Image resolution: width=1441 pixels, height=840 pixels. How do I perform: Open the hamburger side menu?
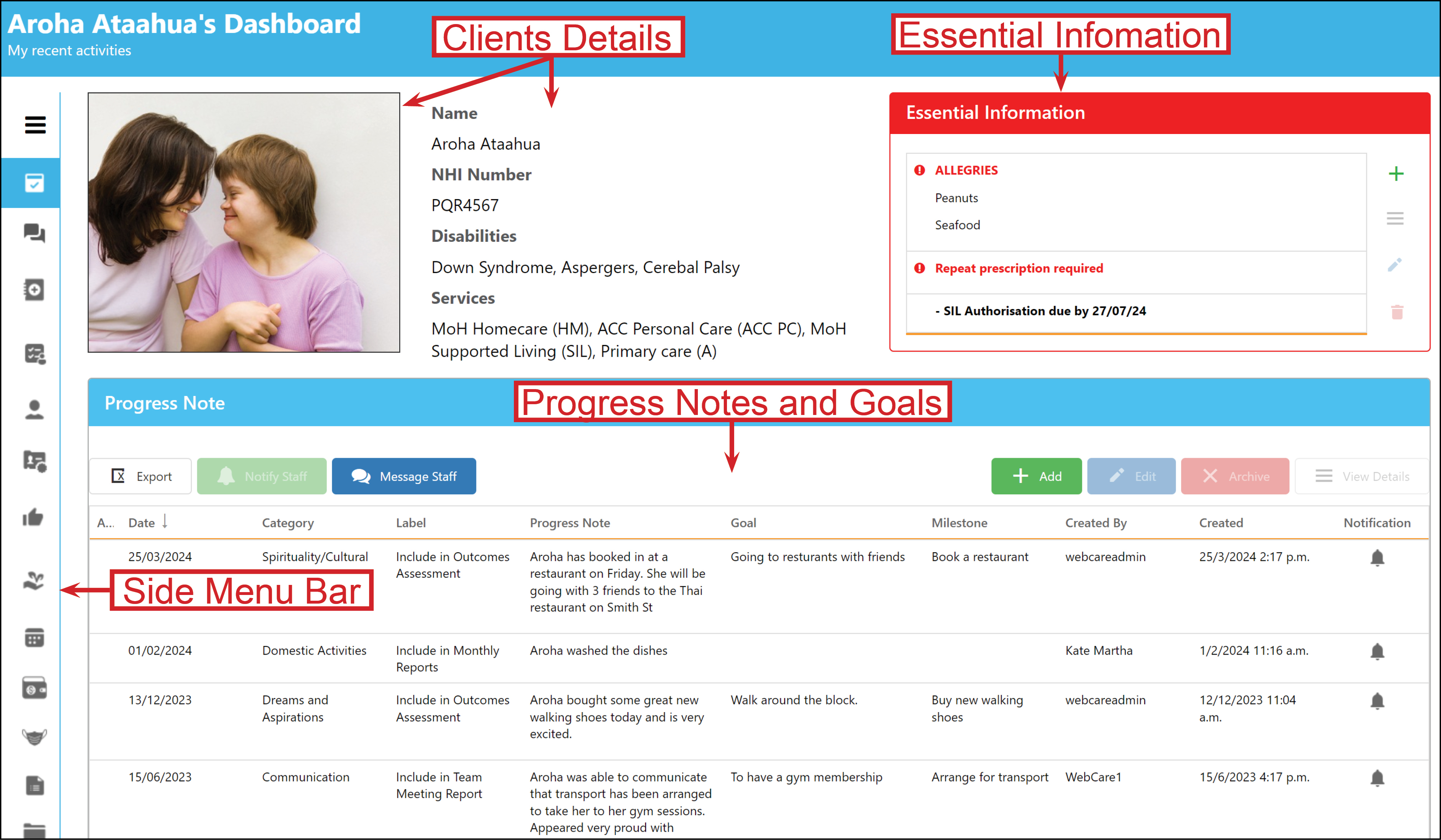tap(35, 125)
